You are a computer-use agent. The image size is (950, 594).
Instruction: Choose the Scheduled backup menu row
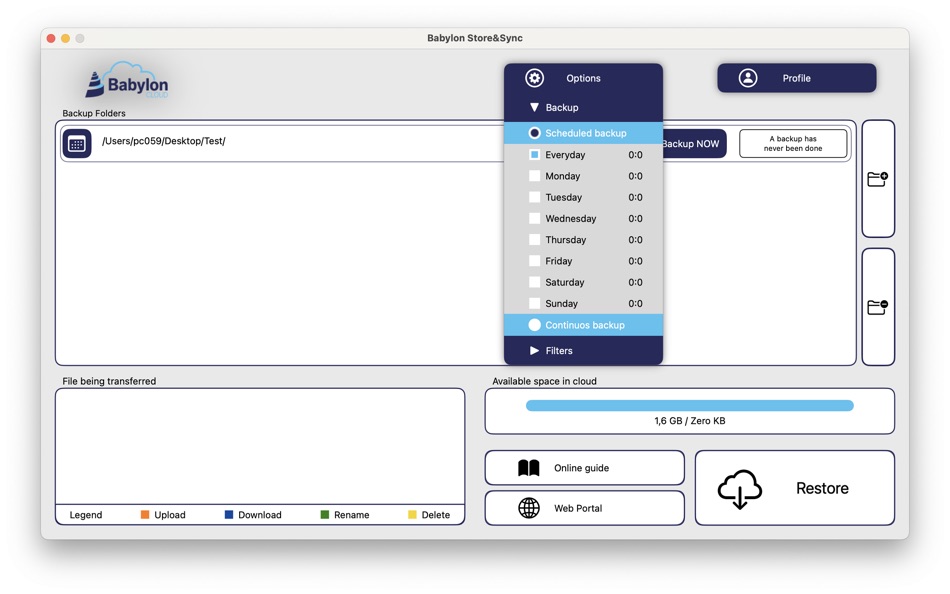coord(583,133)
